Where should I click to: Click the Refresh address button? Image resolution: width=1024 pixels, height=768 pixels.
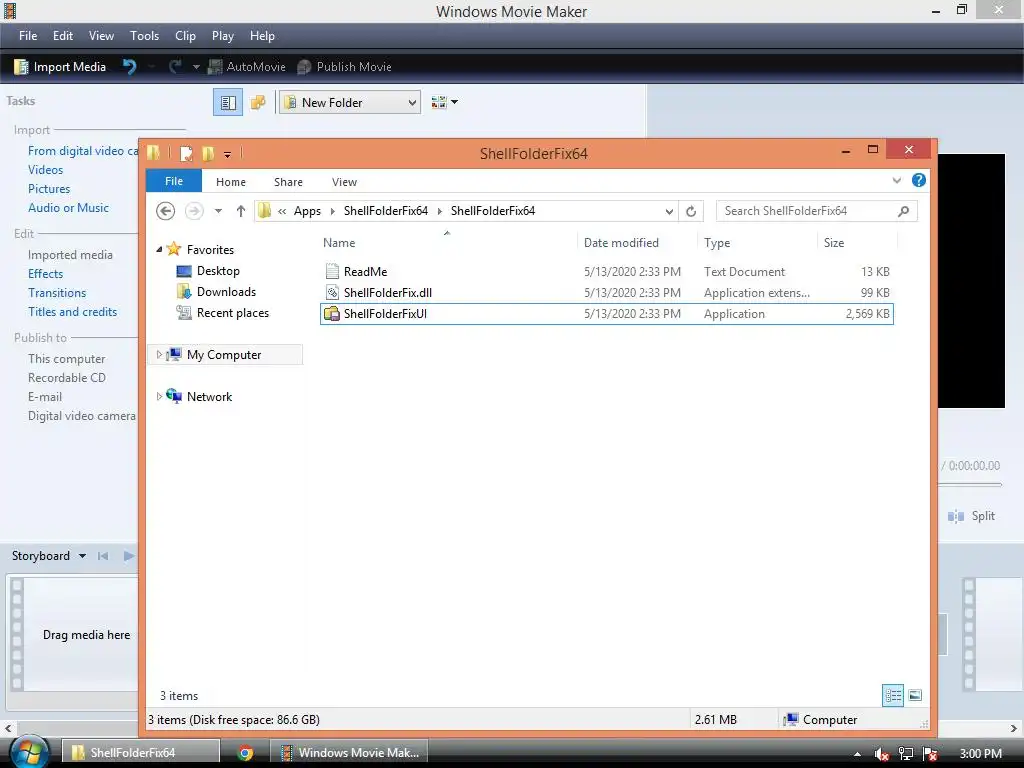click(691, 211)
